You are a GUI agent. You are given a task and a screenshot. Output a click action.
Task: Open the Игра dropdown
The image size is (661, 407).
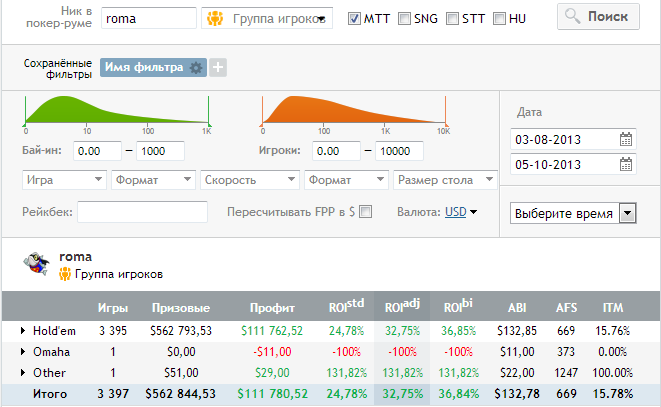click(64, 180)
